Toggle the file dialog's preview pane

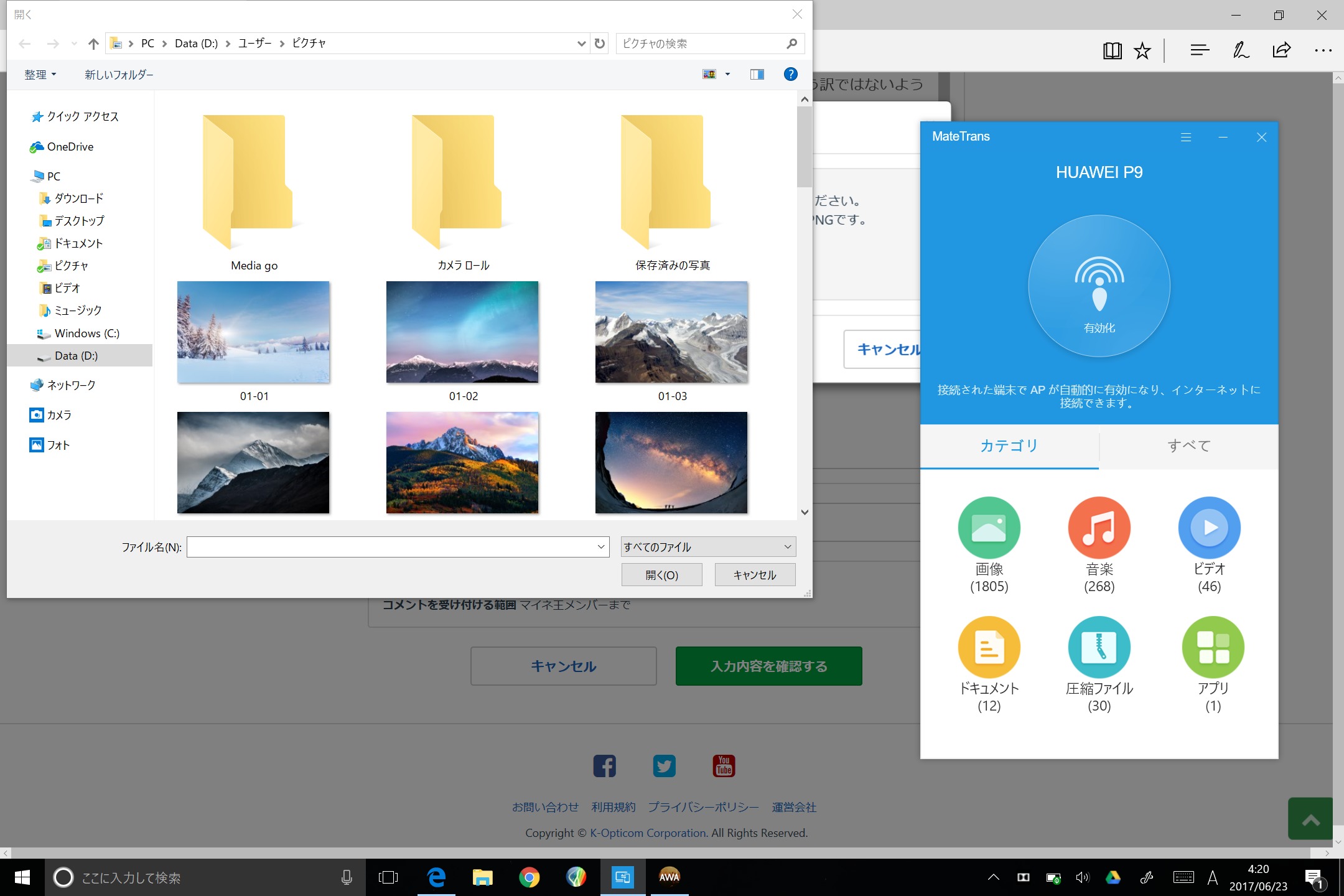click(757, 75)
